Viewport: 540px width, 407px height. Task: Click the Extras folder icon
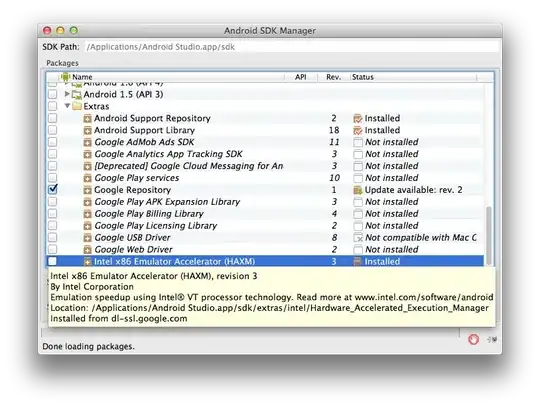pos(77,106)
